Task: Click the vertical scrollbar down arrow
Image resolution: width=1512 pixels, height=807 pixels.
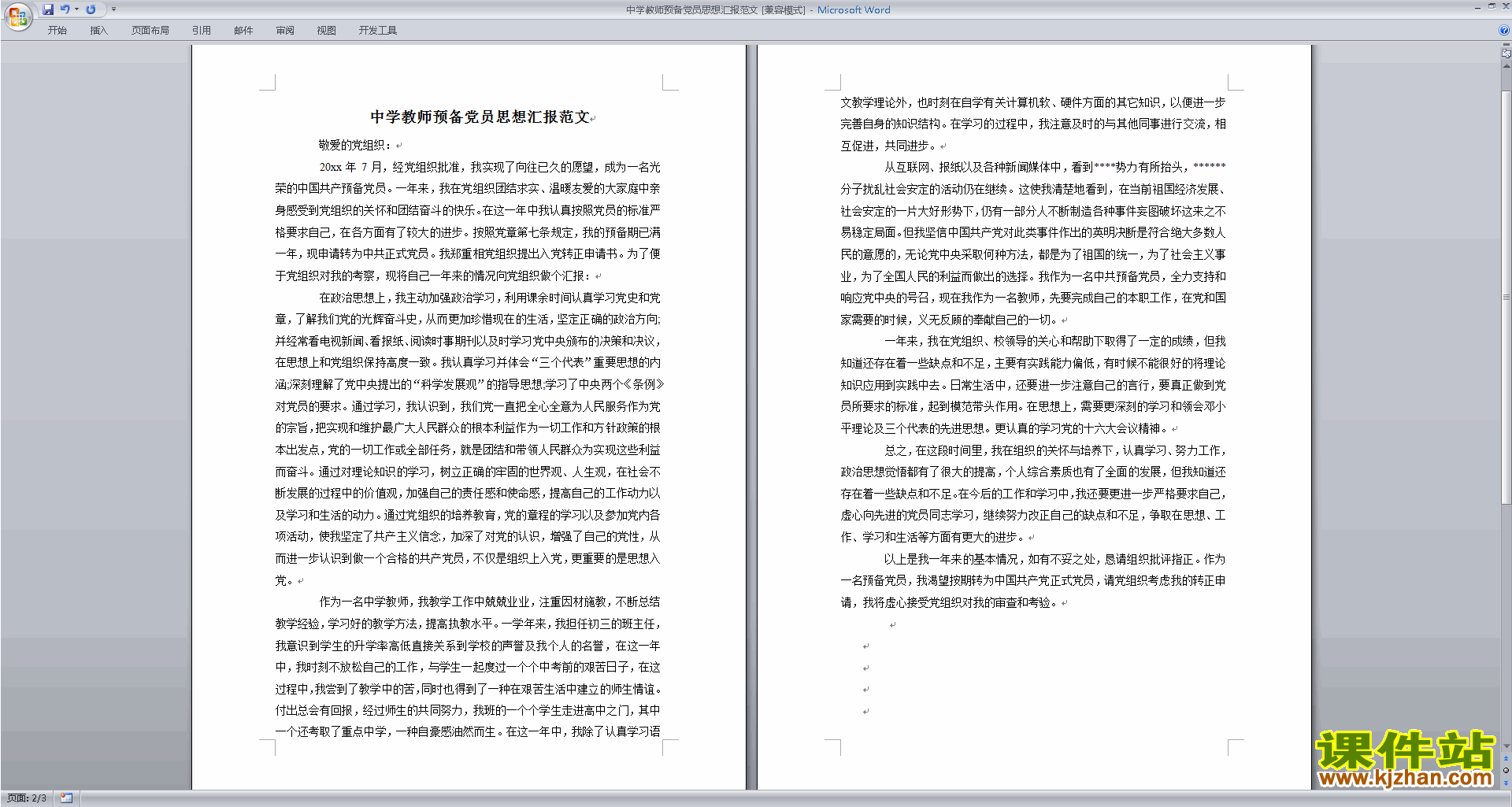Action: pyautogui.click(x=1506, y=746)
